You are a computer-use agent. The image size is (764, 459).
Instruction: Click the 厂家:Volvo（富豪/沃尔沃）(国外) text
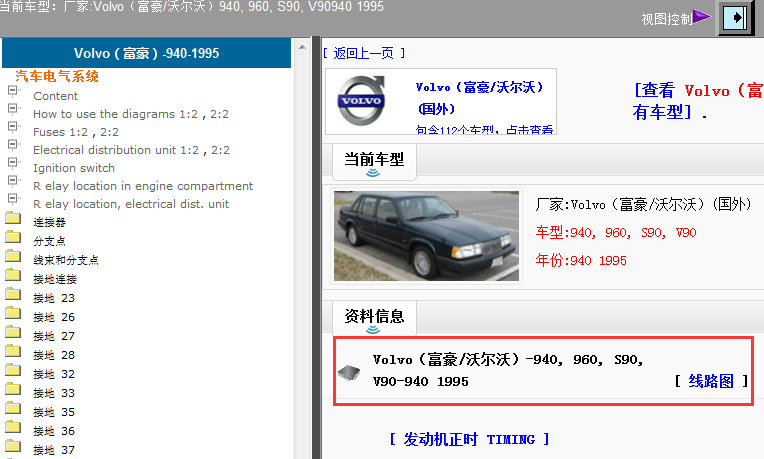(x=643, y=204)
